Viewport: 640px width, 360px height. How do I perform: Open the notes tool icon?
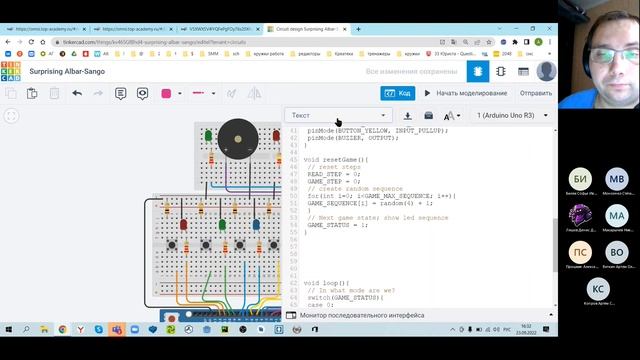click(x=120, y=93)
